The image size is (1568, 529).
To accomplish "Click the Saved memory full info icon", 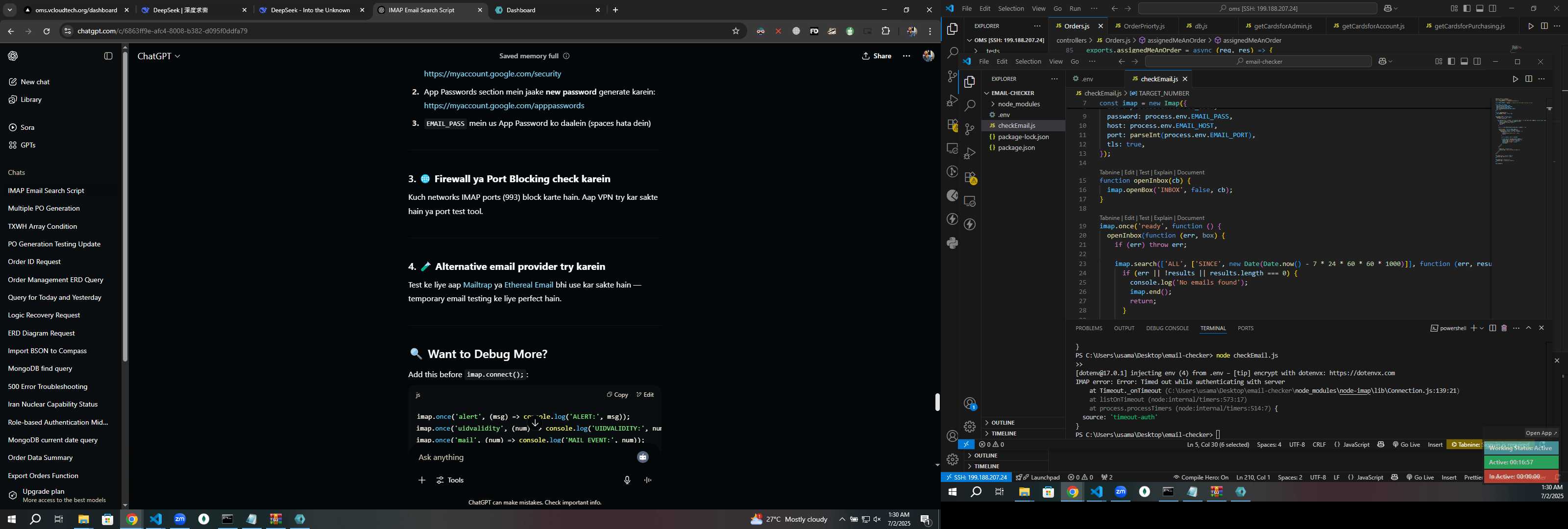I will tap(566, 56).
